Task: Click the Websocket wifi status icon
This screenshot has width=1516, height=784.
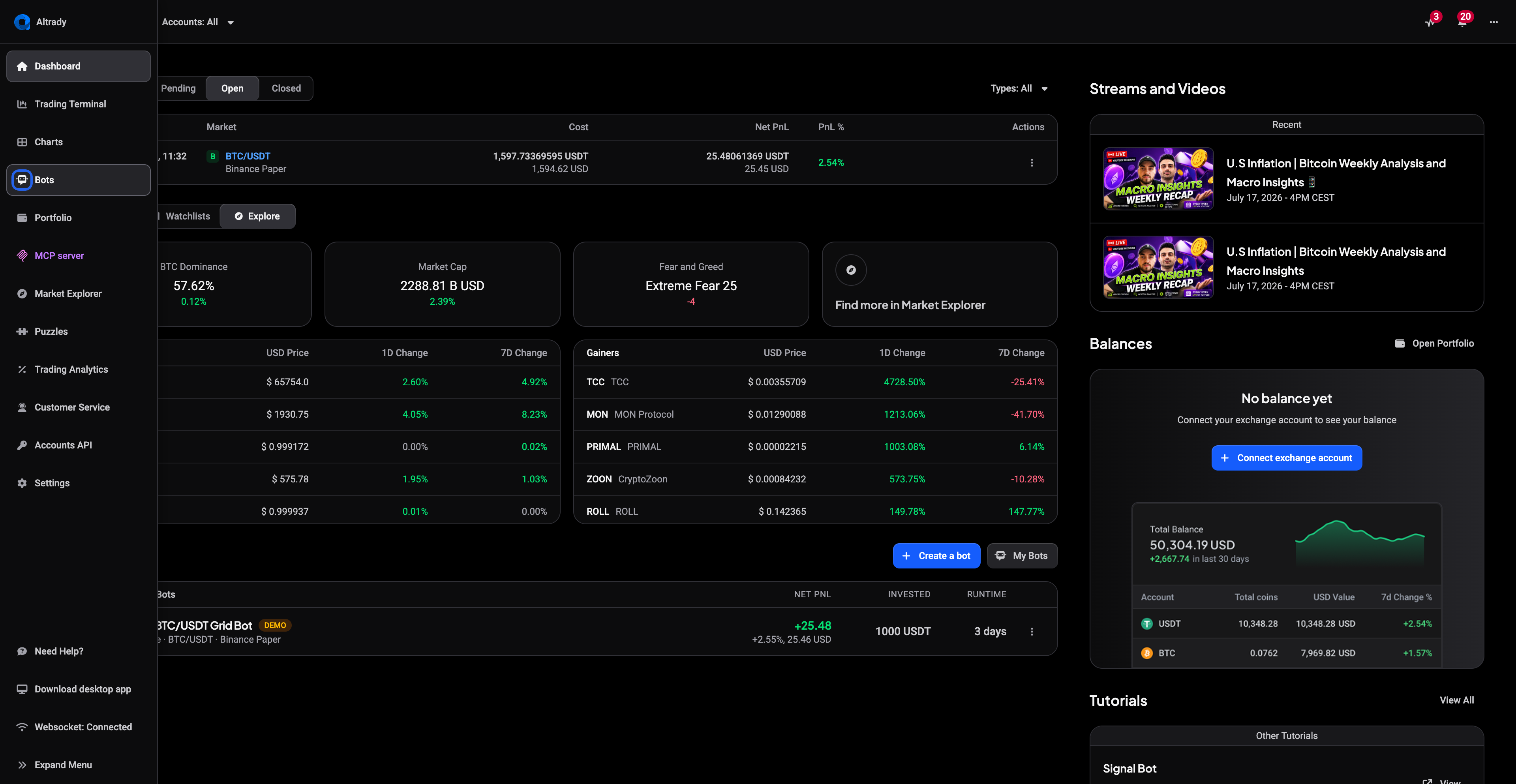Action: coord(23,727)
